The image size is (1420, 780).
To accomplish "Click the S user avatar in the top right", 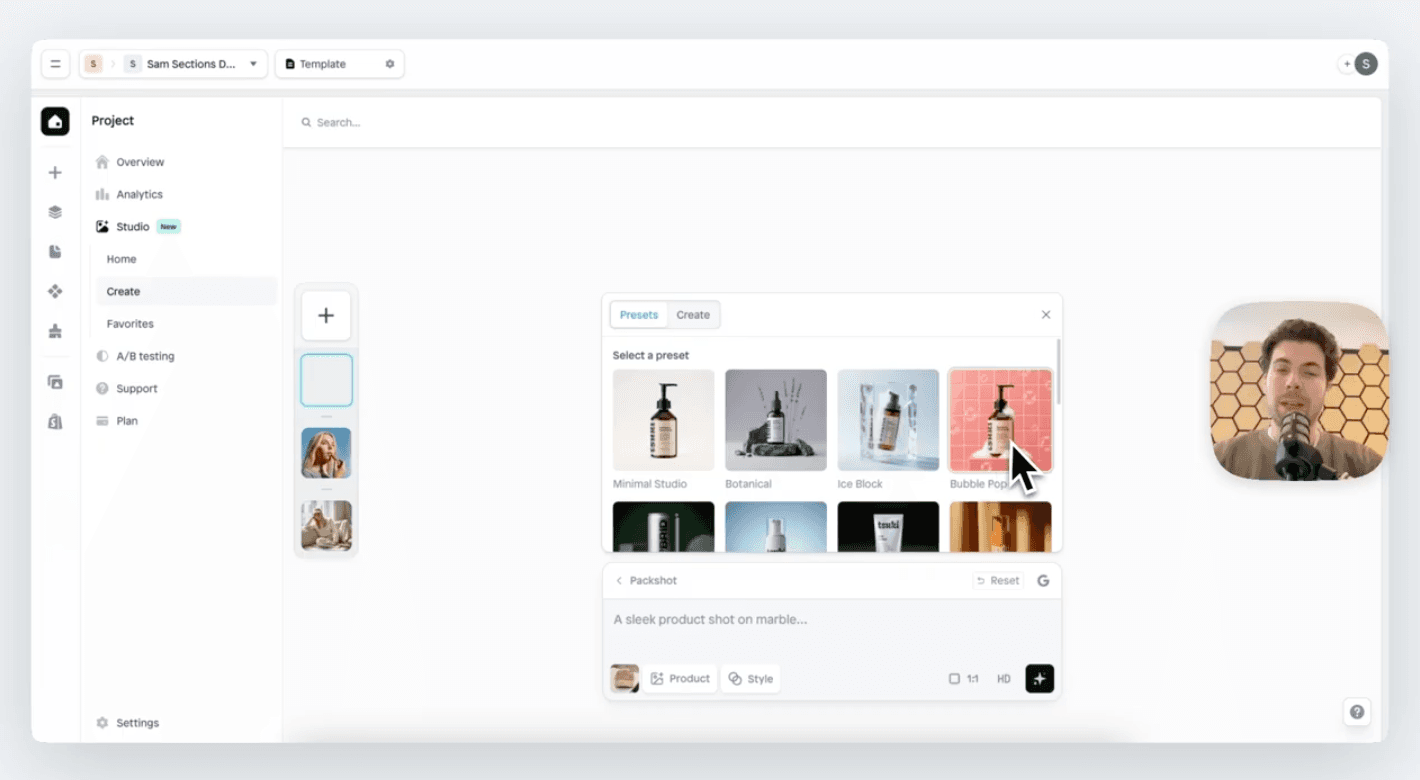I will [x=1366, y=64].
